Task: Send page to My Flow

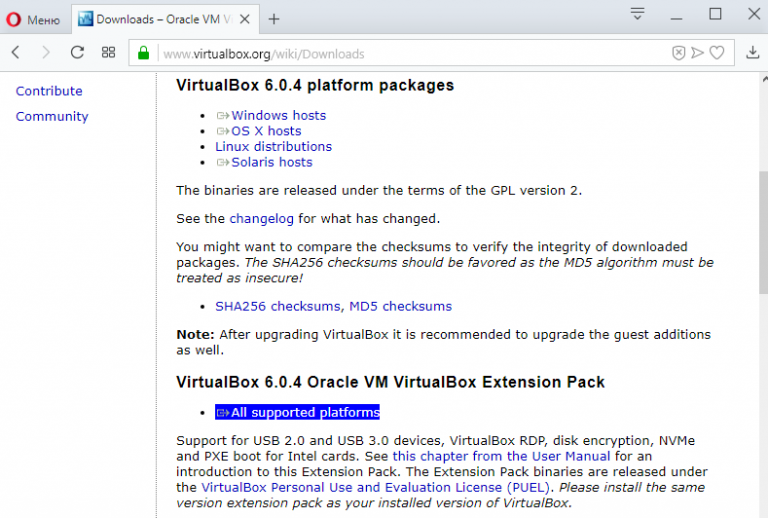Action: coord(697,53)
